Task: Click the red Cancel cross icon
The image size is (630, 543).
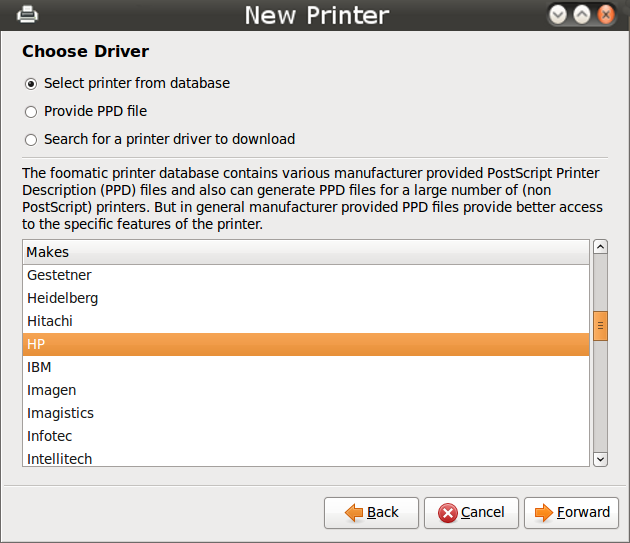Action: pyautogui.click(x=448, y=513)
